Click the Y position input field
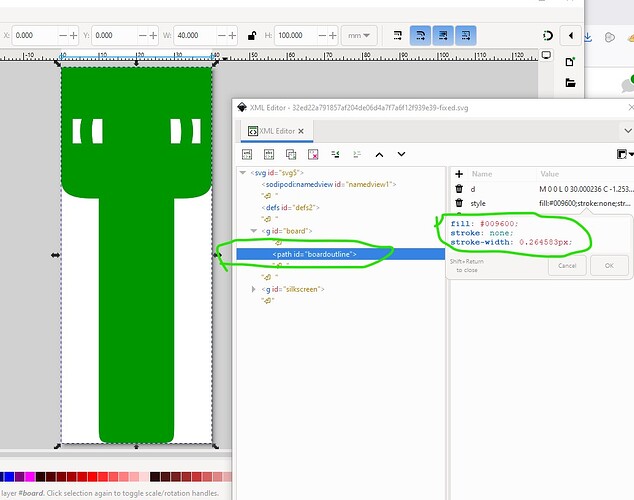Screen dimensions: 634x500 click(x=114, y=36)
